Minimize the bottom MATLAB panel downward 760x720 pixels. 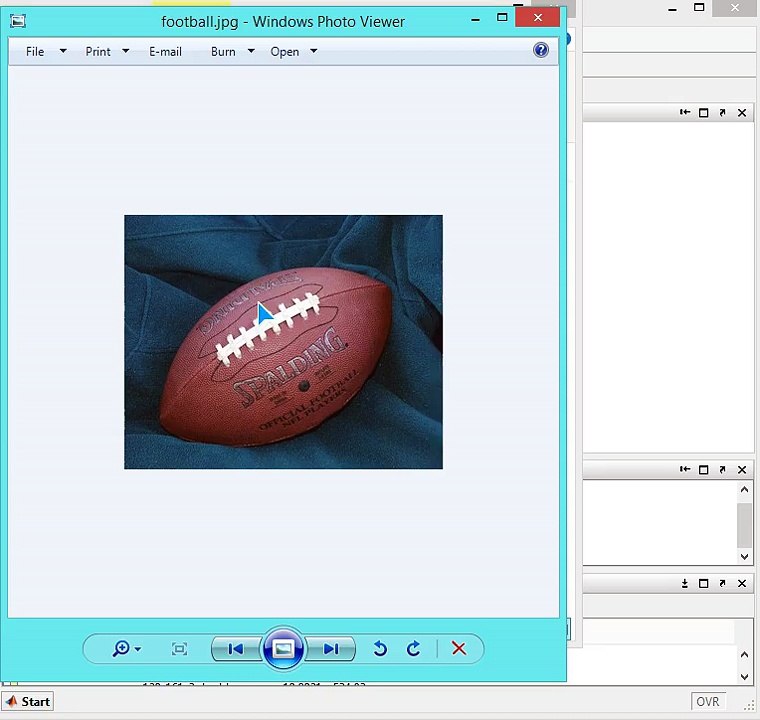coord(685,583)
